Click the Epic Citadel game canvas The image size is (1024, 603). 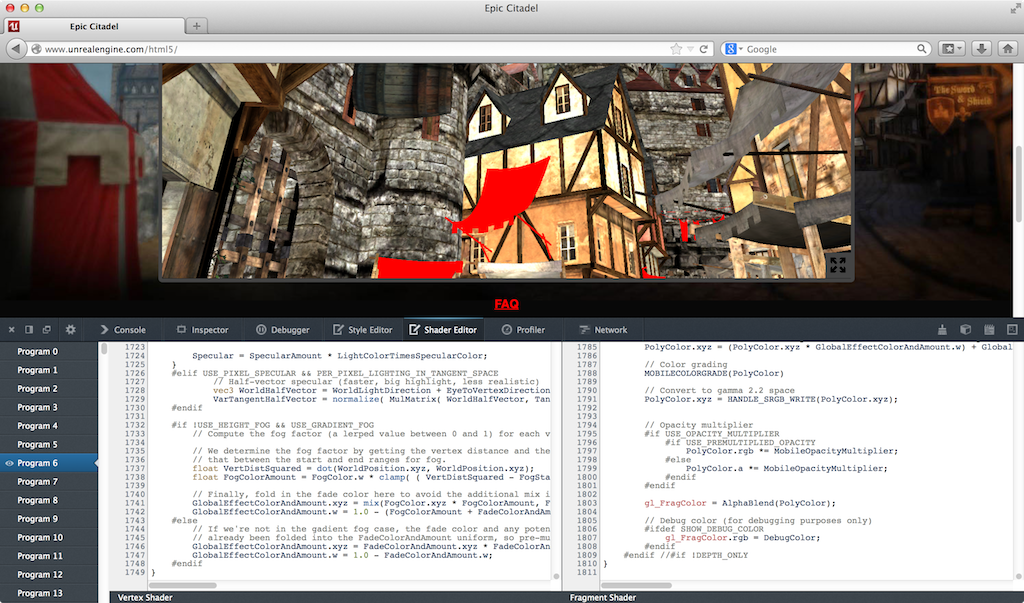tap(506, 171)
